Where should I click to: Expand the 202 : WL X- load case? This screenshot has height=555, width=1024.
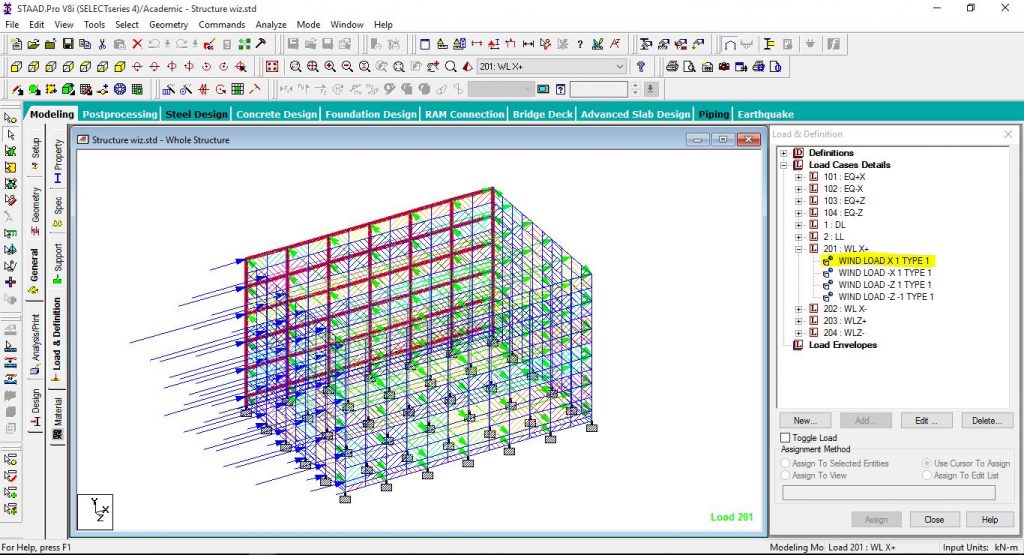tap(799, 309)
